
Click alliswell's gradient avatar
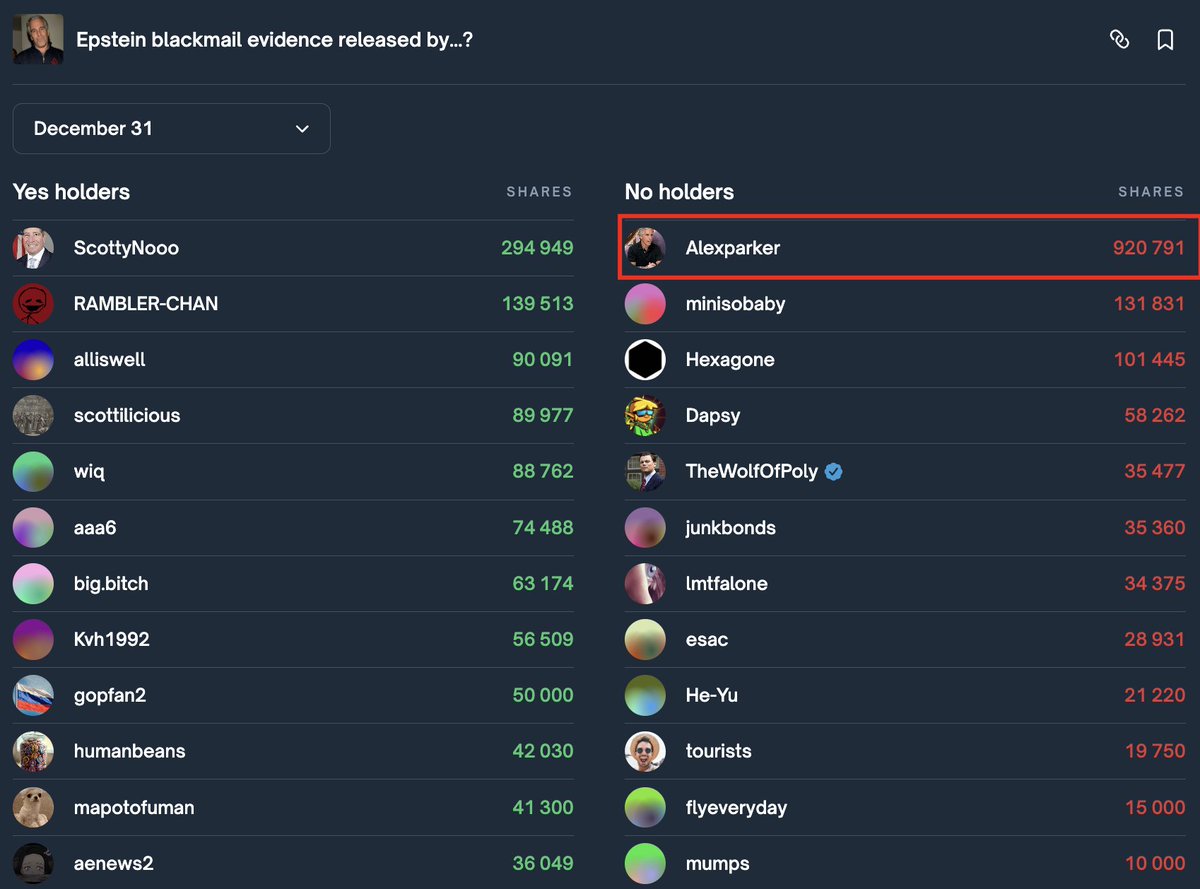coord(33,360)
